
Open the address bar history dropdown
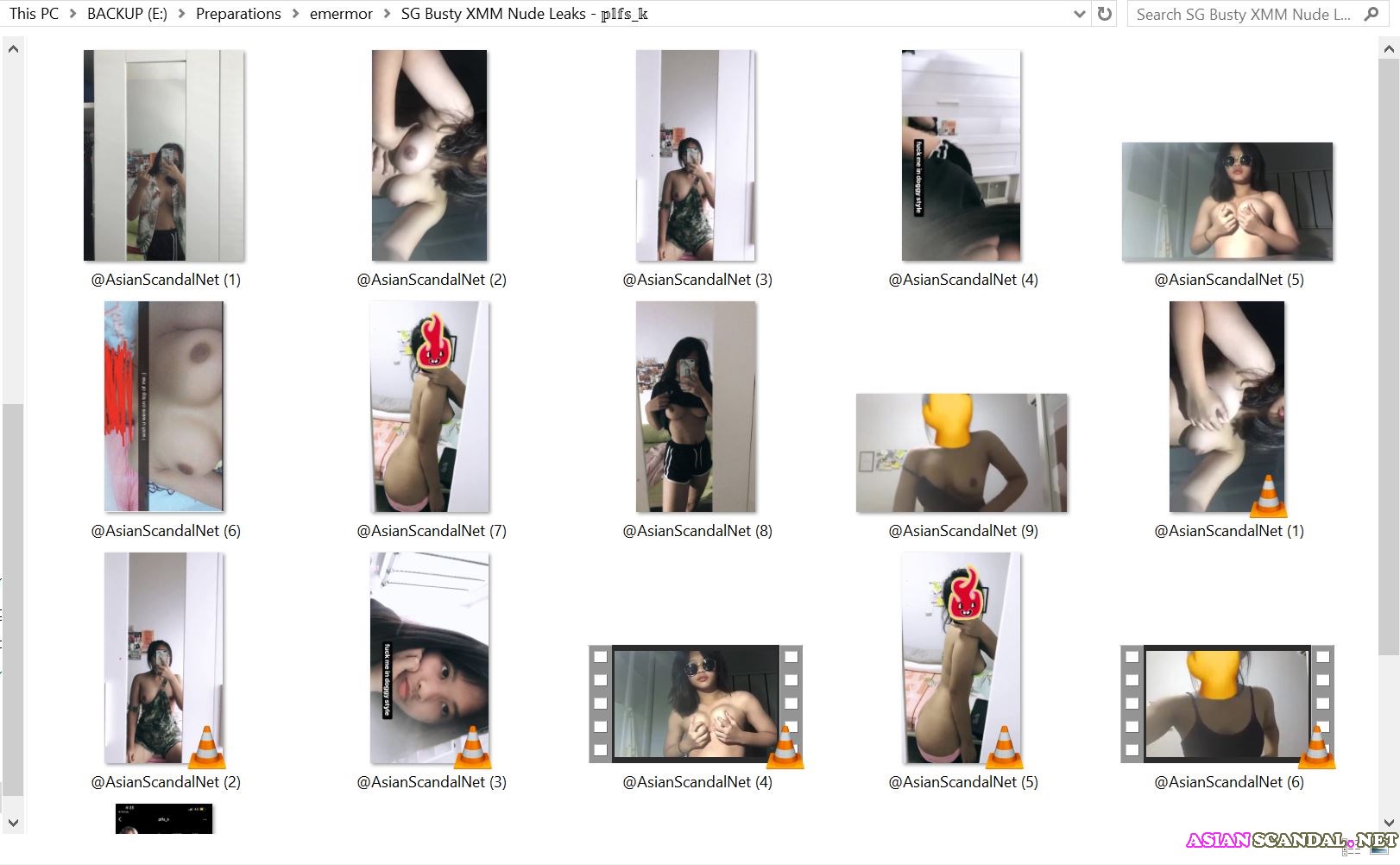1079,14
